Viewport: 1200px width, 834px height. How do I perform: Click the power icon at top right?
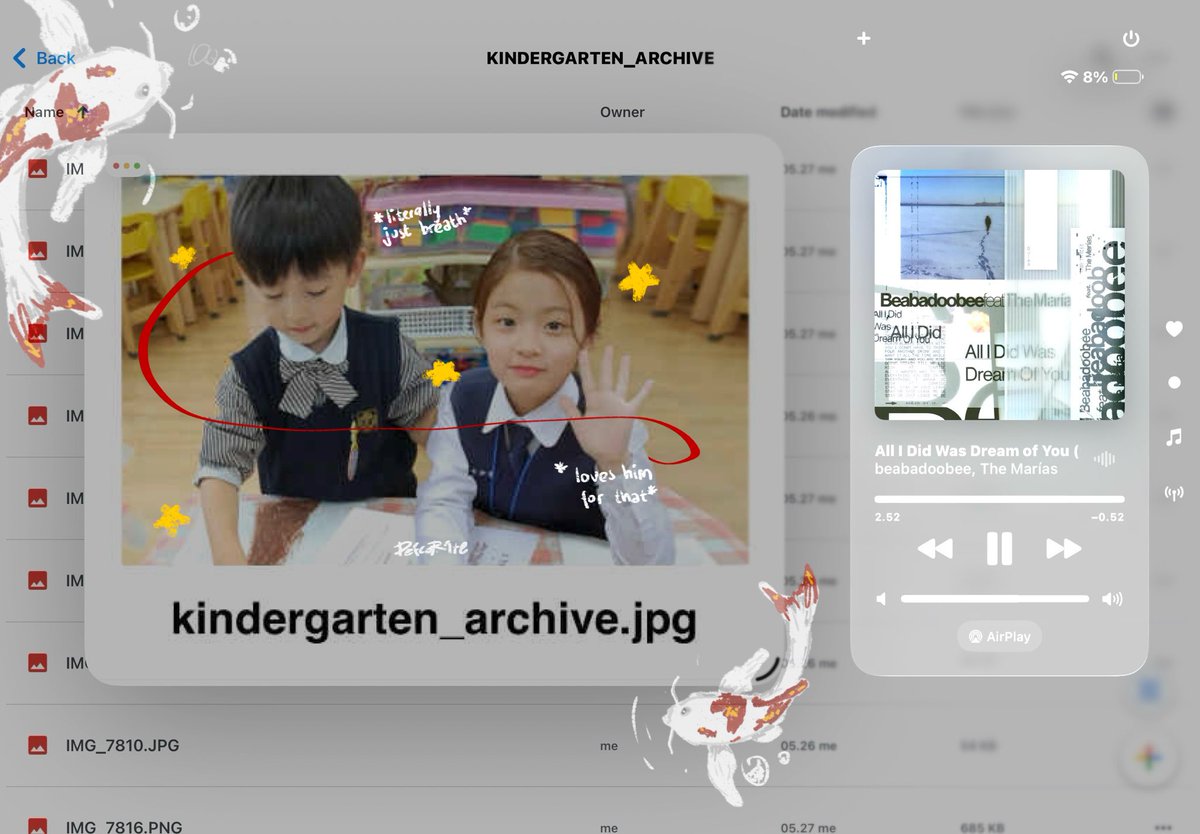(1131, 39)
